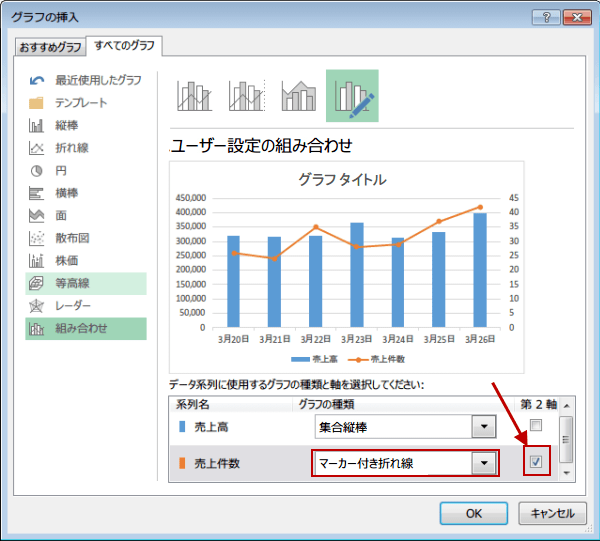Choose 折れ線 category label
Image resolution: width=600 pixels, height=541 pixels.
72,148
